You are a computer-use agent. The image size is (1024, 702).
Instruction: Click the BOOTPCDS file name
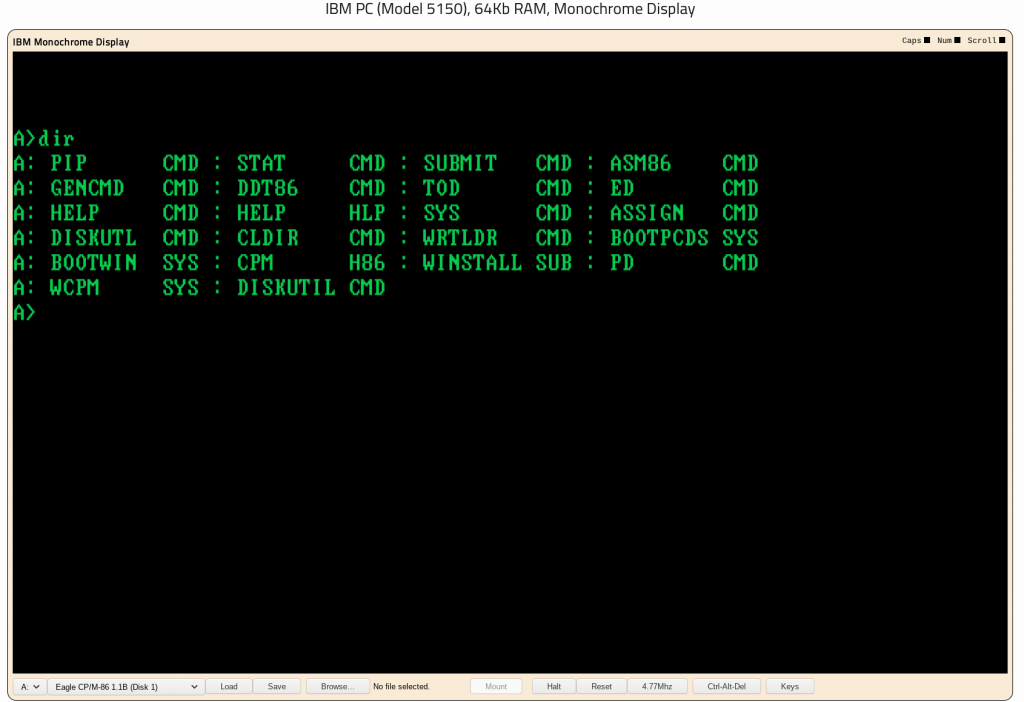tap(660, 238)
